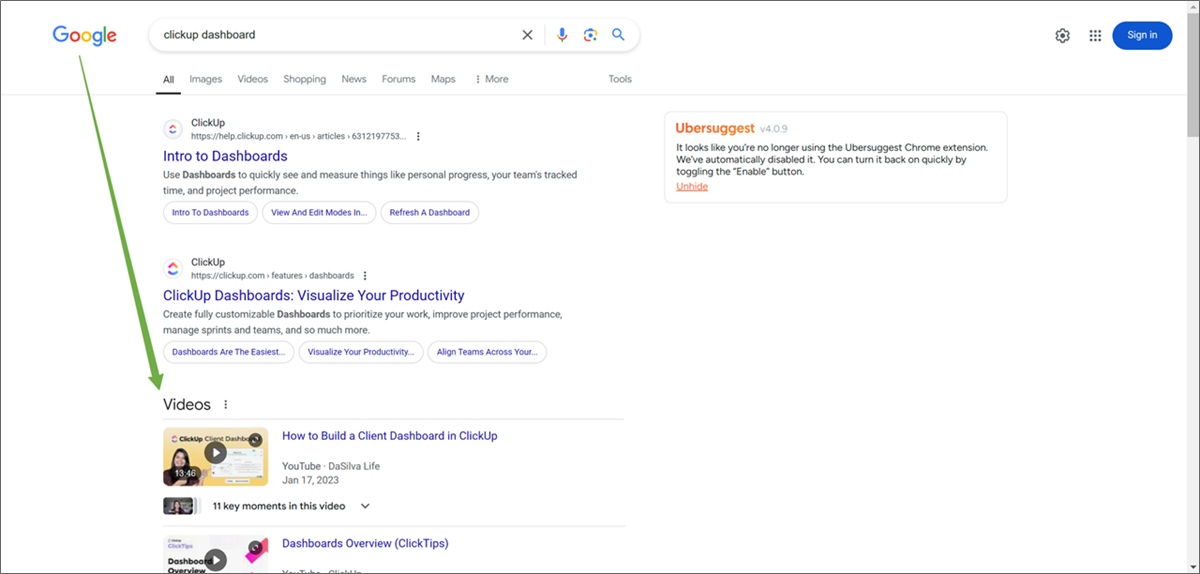Click the Google logo
The height and width of the screenshot is (574, 1200).
[85, 35]
